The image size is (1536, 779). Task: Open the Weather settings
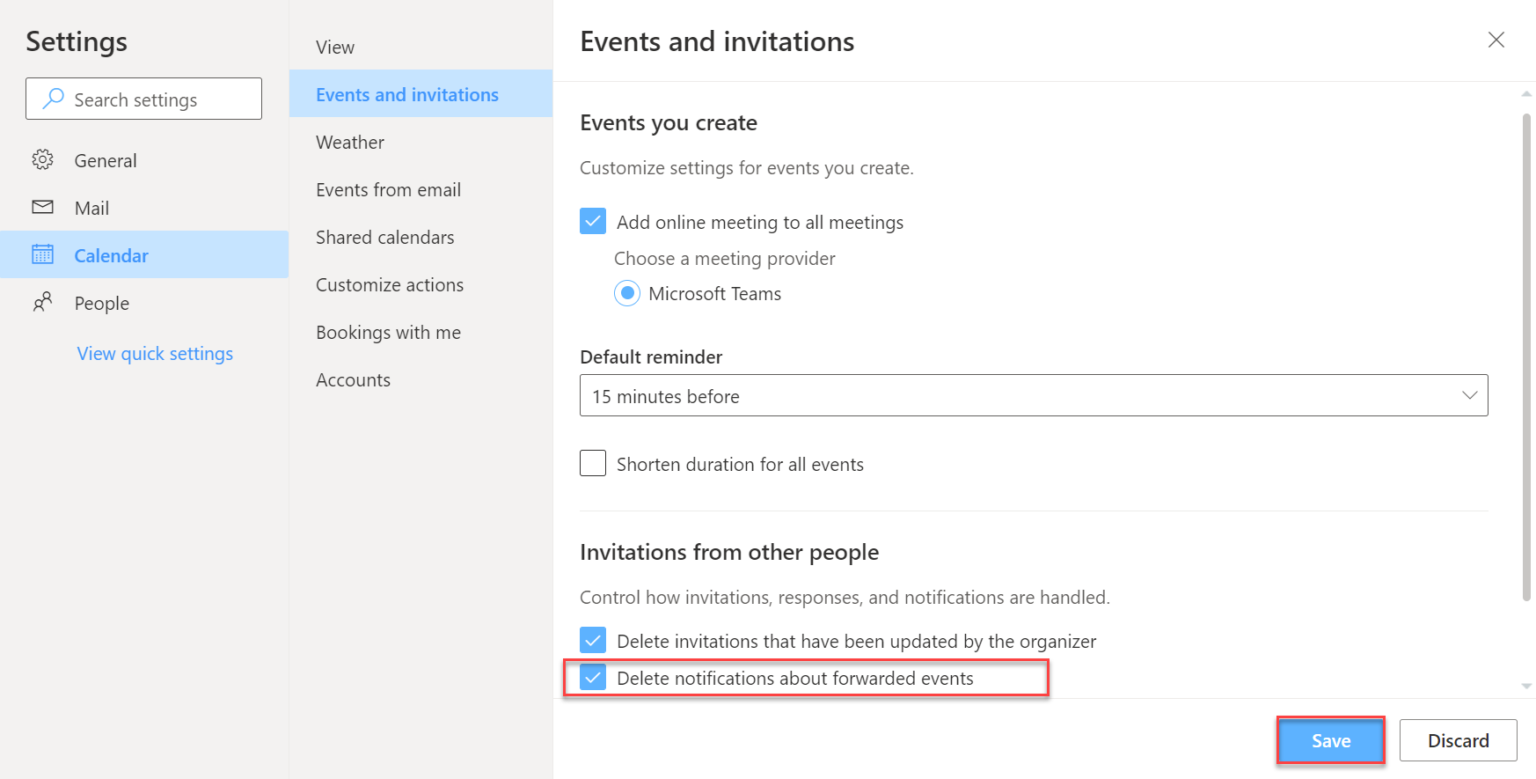[x=421, y=142]
